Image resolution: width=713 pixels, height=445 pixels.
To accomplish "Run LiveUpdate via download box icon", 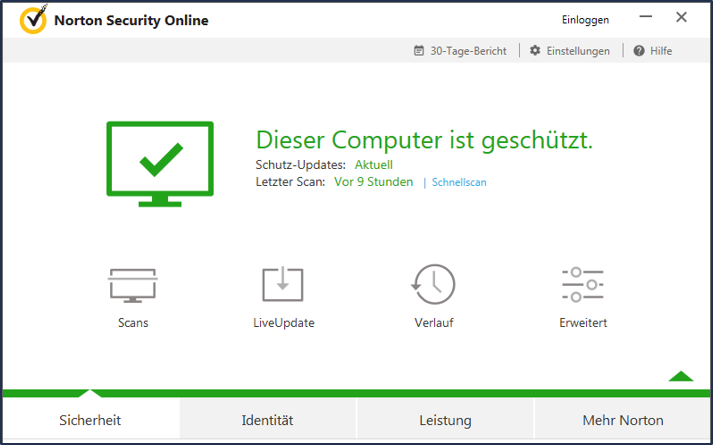I will click(283, 284).
